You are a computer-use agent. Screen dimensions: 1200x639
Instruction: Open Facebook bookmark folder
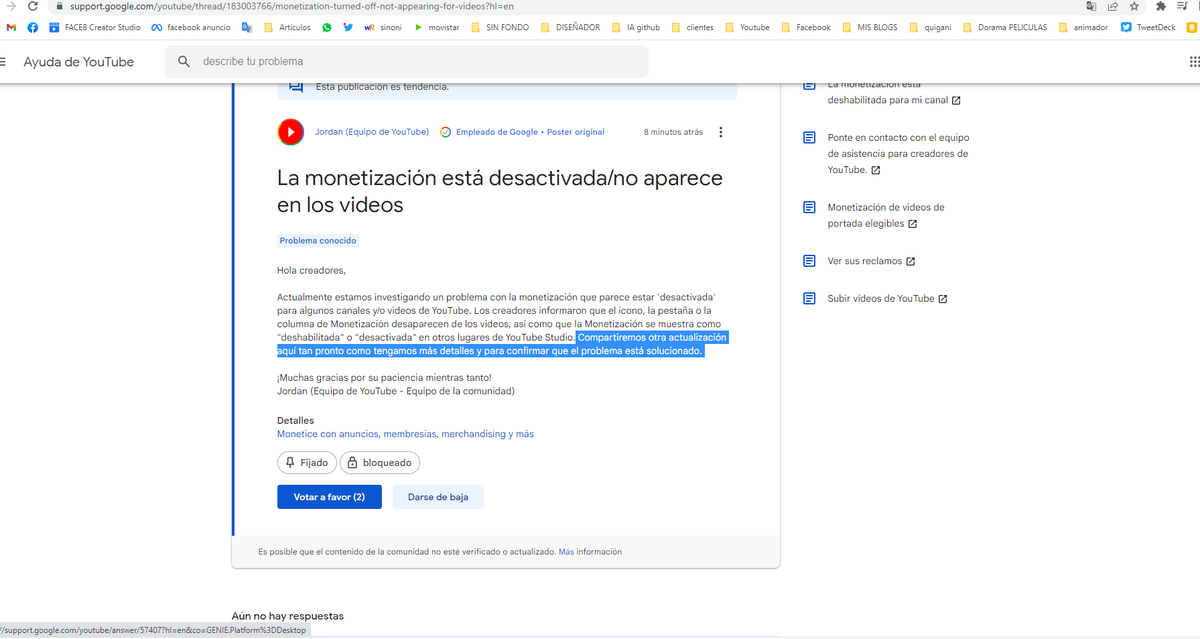[x=805, y=27]
